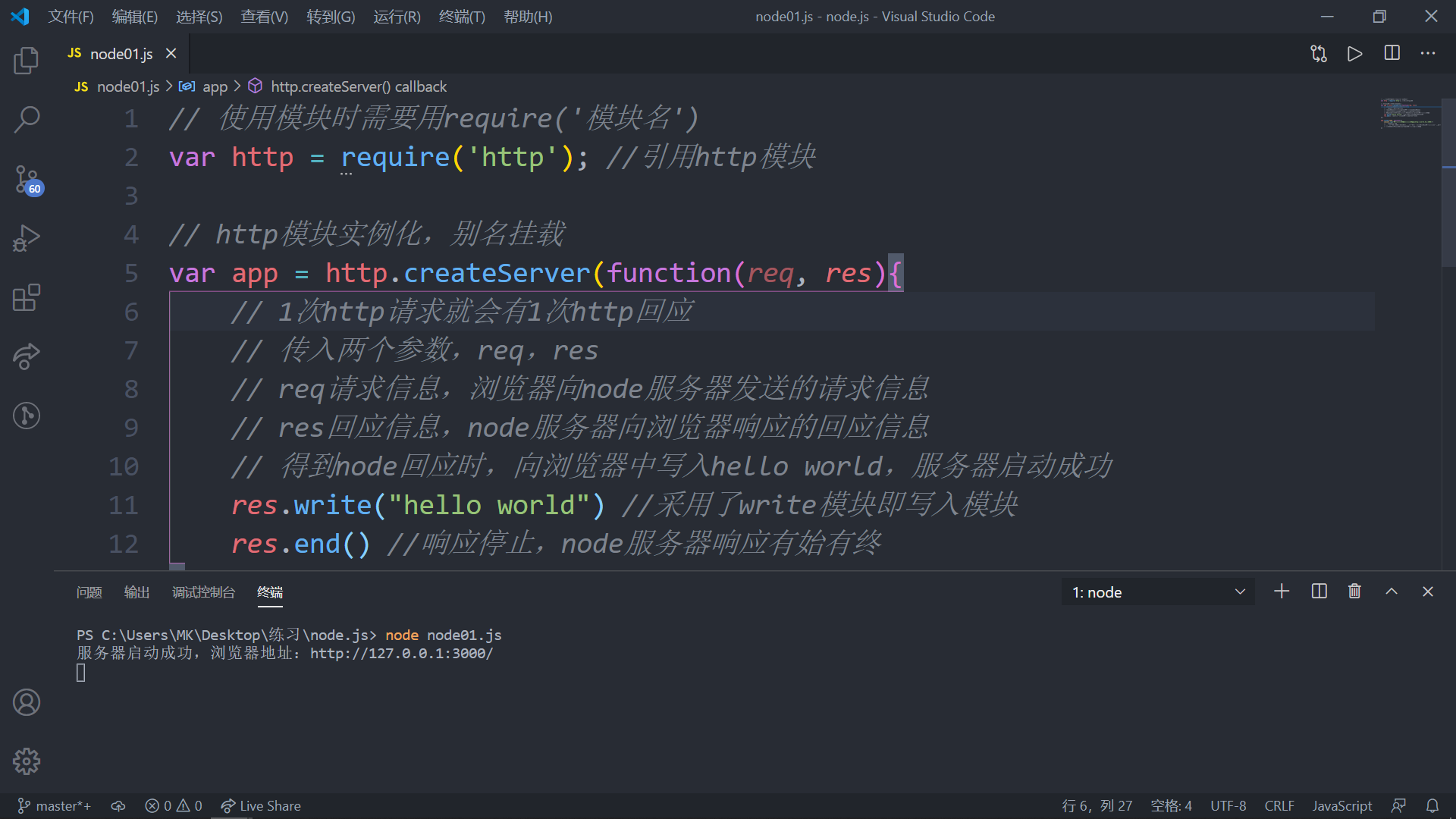Switch to the 调试控制台 panel tab

tap(203, 592)
